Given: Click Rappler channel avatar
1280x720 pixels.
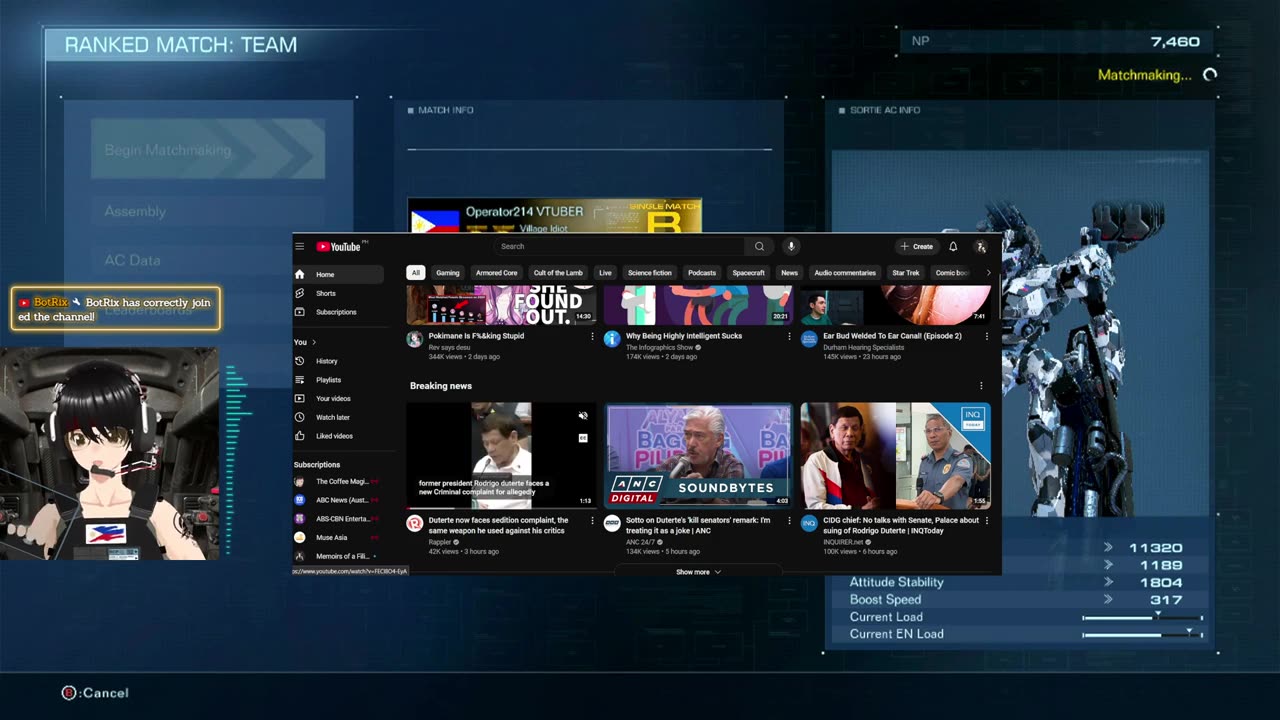Looking at the screenshot, I should click(x=414, y=523).
